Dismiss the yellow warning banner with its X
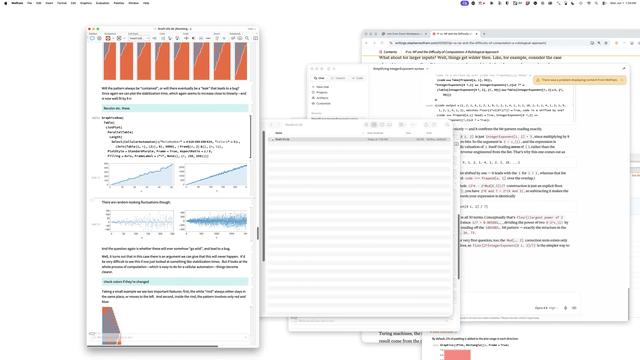Image resolution: width=640 pixels, height=360 pixels. (x=622, y=80)
